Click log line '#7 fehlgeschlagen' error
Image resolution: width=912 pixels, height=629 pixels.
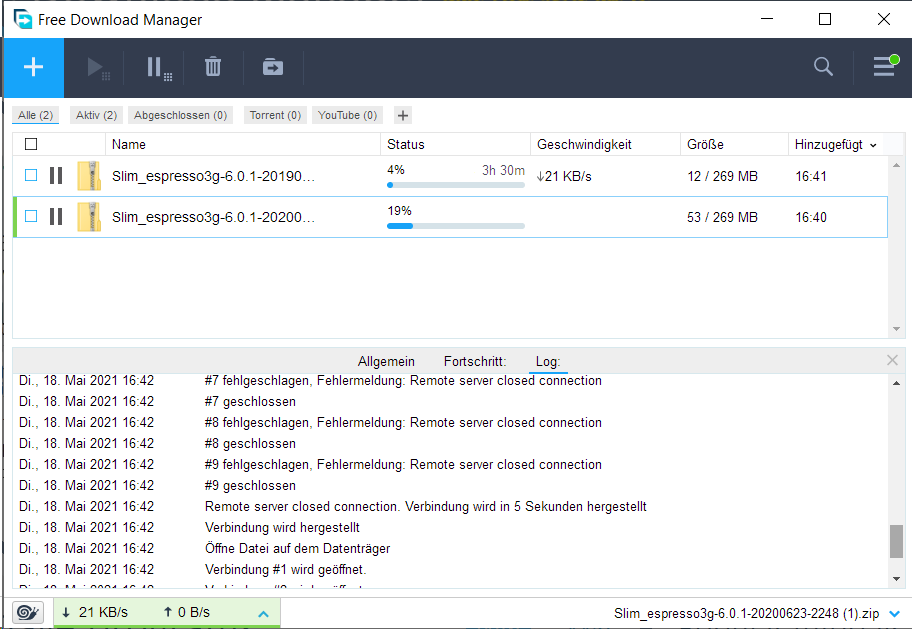coord(403,381)
